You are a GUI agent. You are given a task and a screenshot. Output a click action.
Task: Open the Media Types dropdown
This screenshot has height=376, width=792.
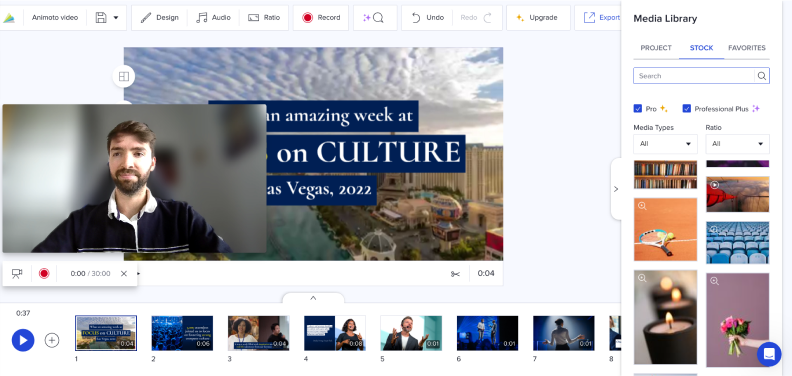click(x=665, y=144)
